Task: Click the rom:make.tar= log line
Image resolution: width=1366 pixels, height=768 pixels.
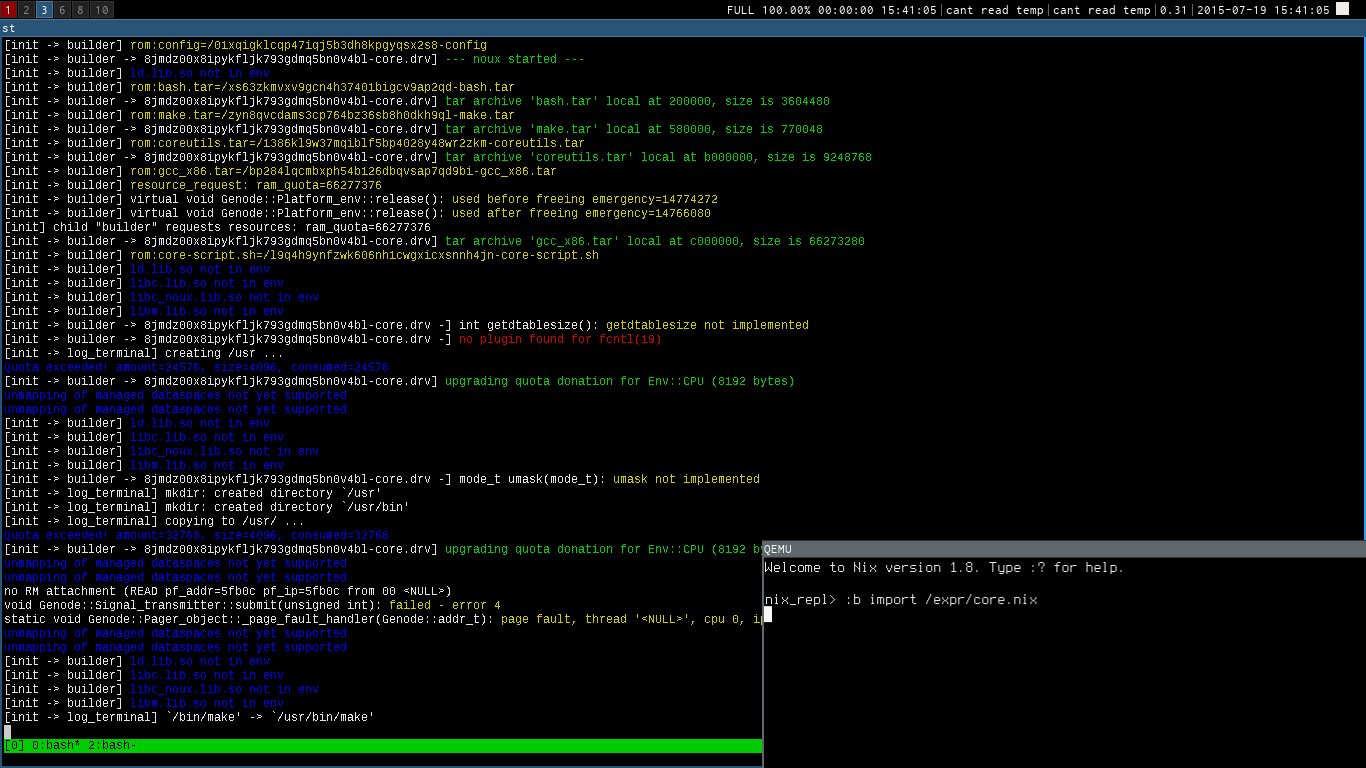Action: [x=259, y=115]
